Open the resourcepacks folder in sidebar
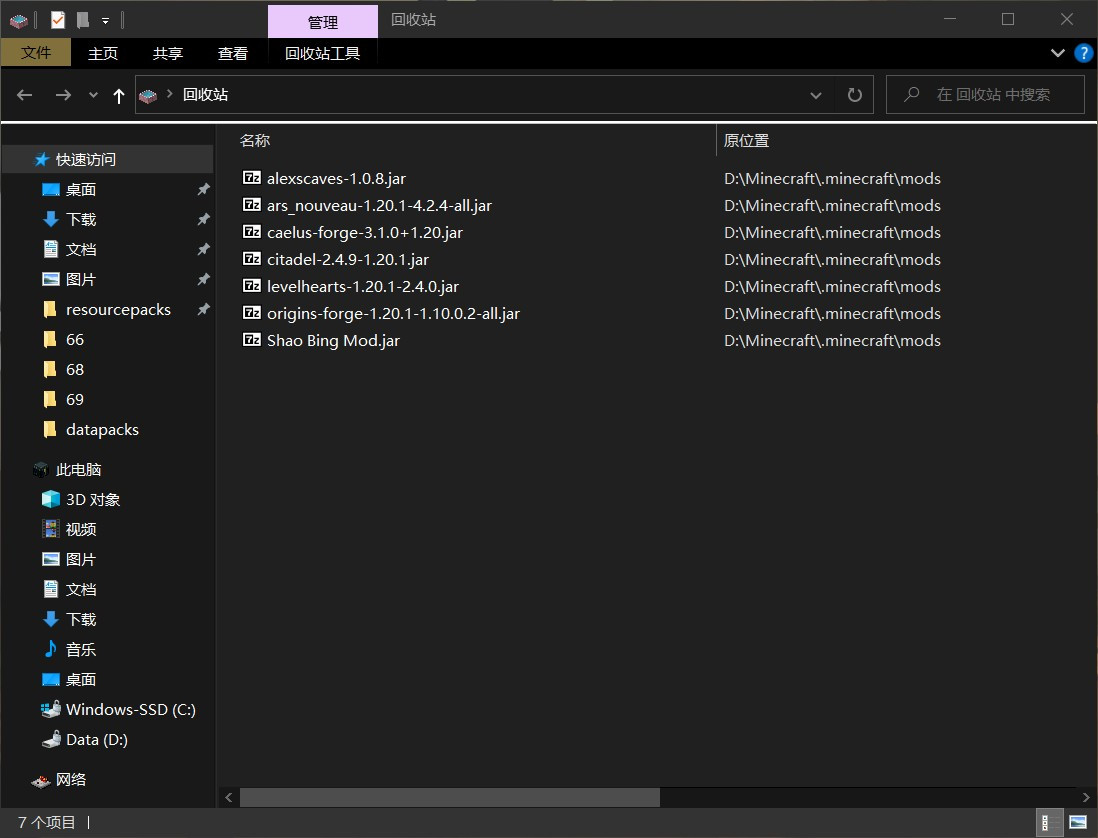Screen dimensions: 1098x838 (118, 310)
